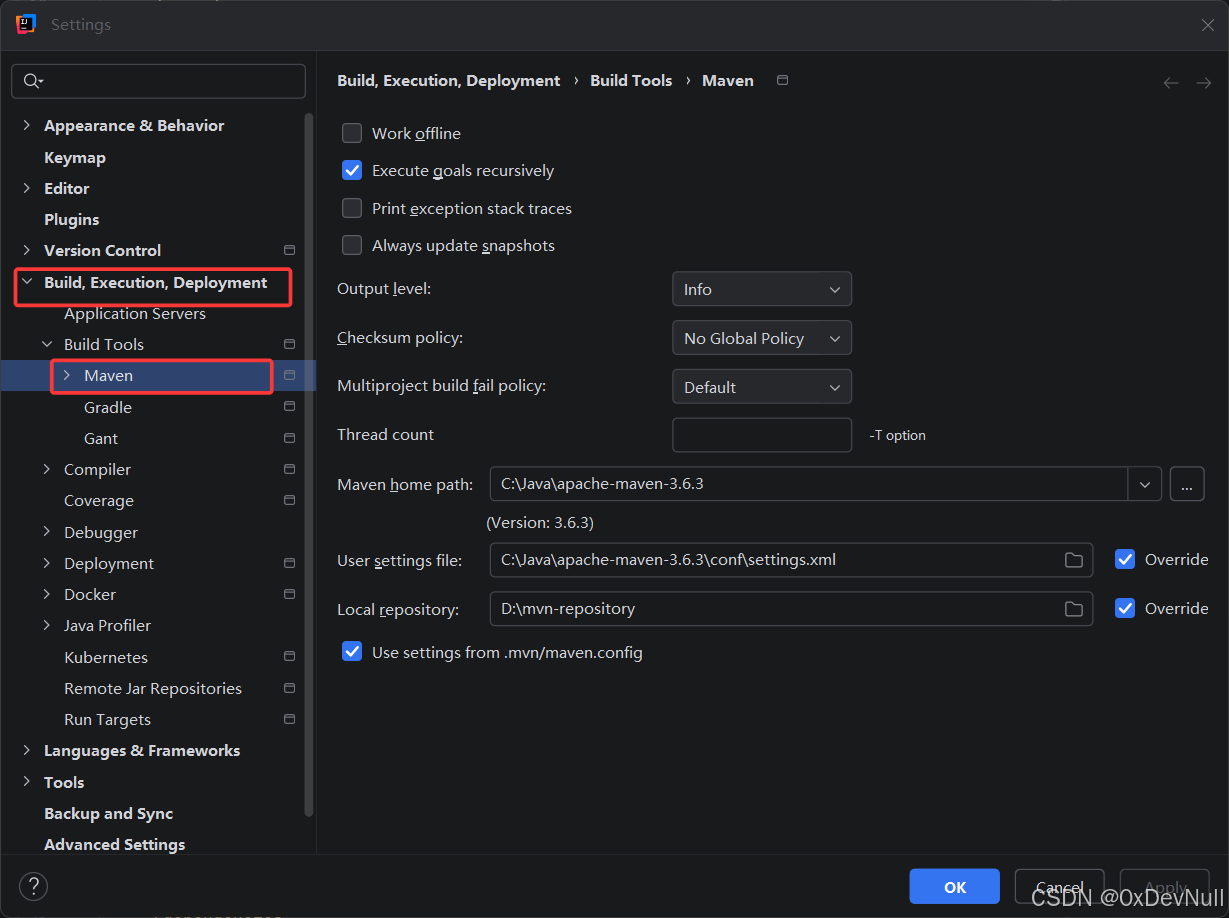The height and width of the screenshot is (918, 1229).
Task: Select Backup and Sync settings
Action: (108, 813)
